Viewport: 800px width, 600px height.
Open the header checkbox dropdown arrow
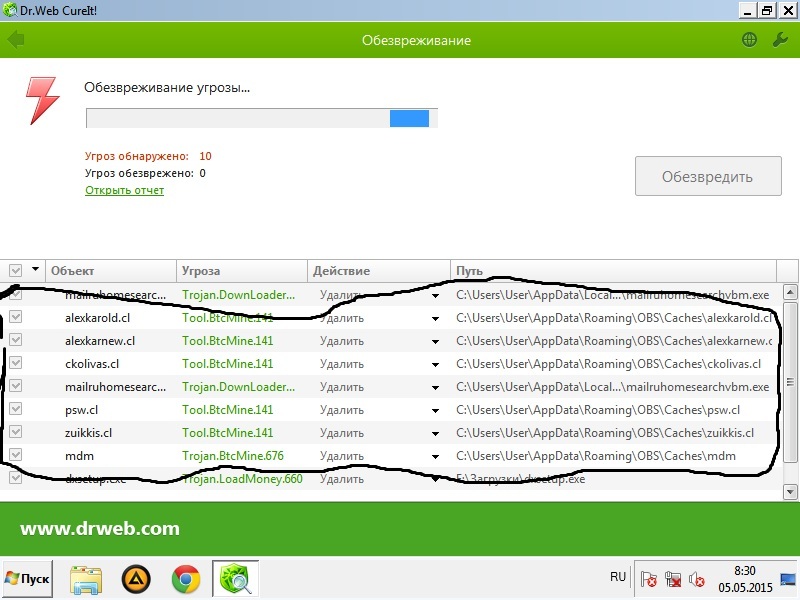(x=36, y=270)
